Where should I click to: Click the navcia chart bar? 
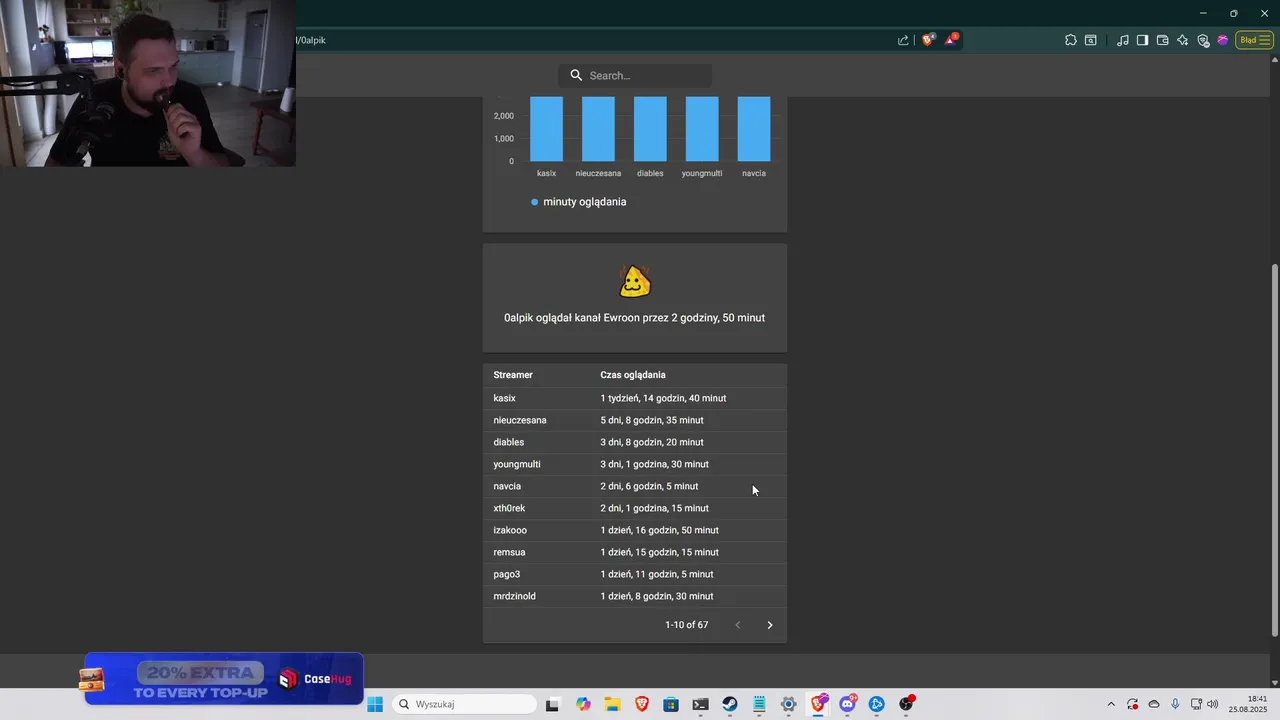[x=754, y=128]
